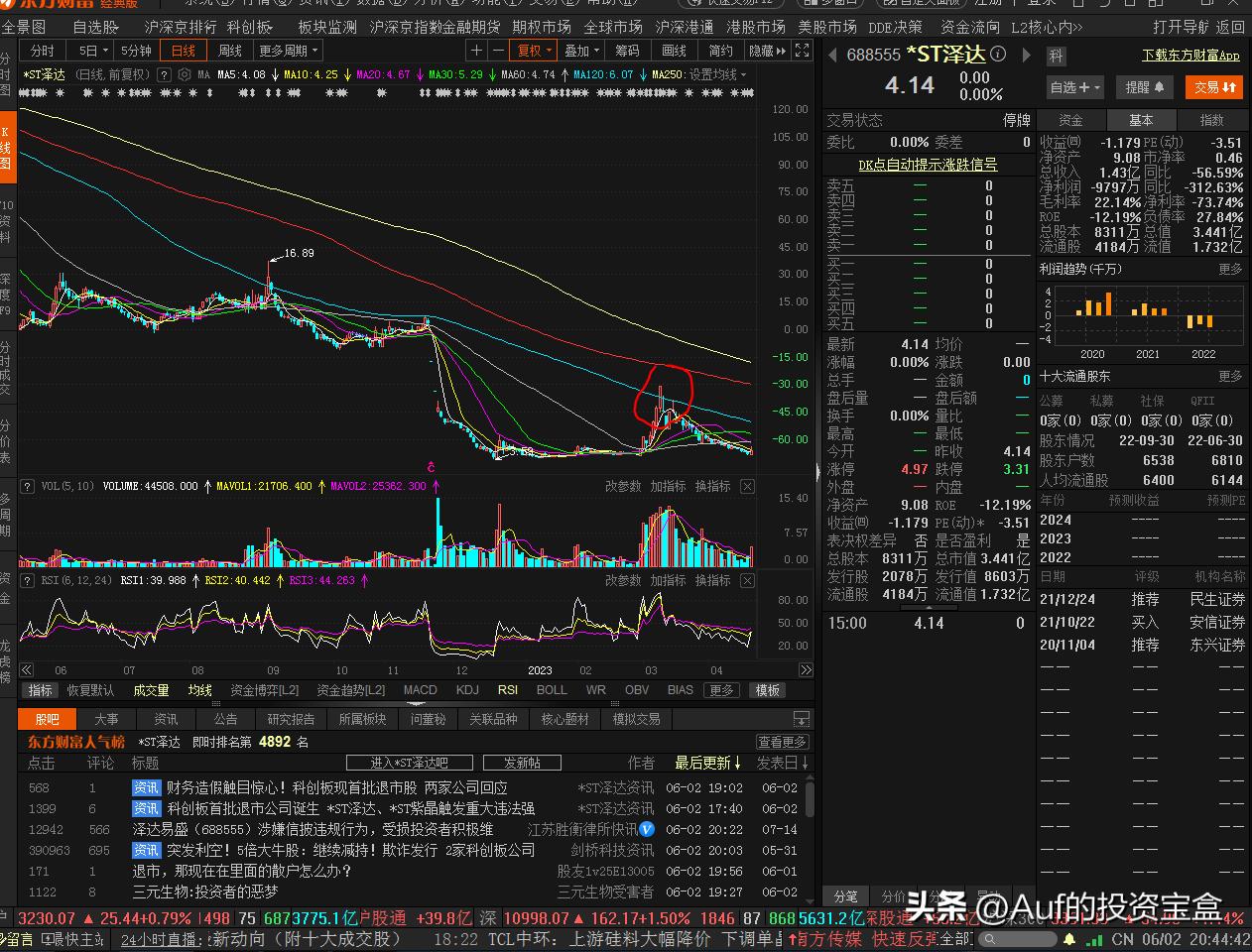Zoom in on chart using the plus icon
This screenshot has height=952, width=1252.
click(476, 51)
